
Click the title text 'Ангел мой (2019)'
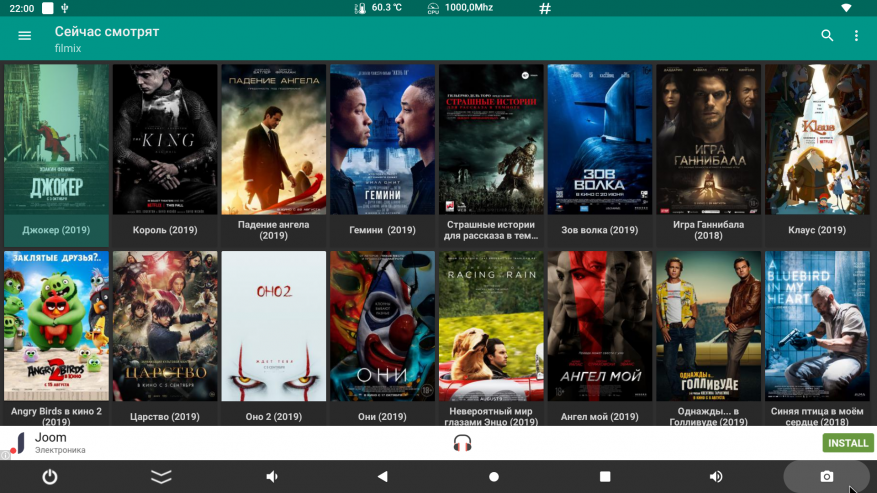coord(600,417)
